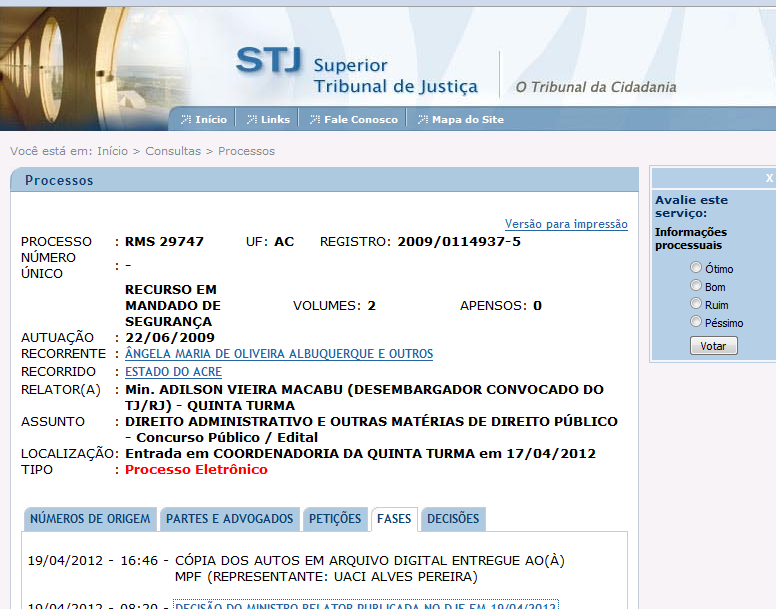Click the Processo Eletrônico type text
Viewport: 776px width, 609px height.
coord(196,469)
